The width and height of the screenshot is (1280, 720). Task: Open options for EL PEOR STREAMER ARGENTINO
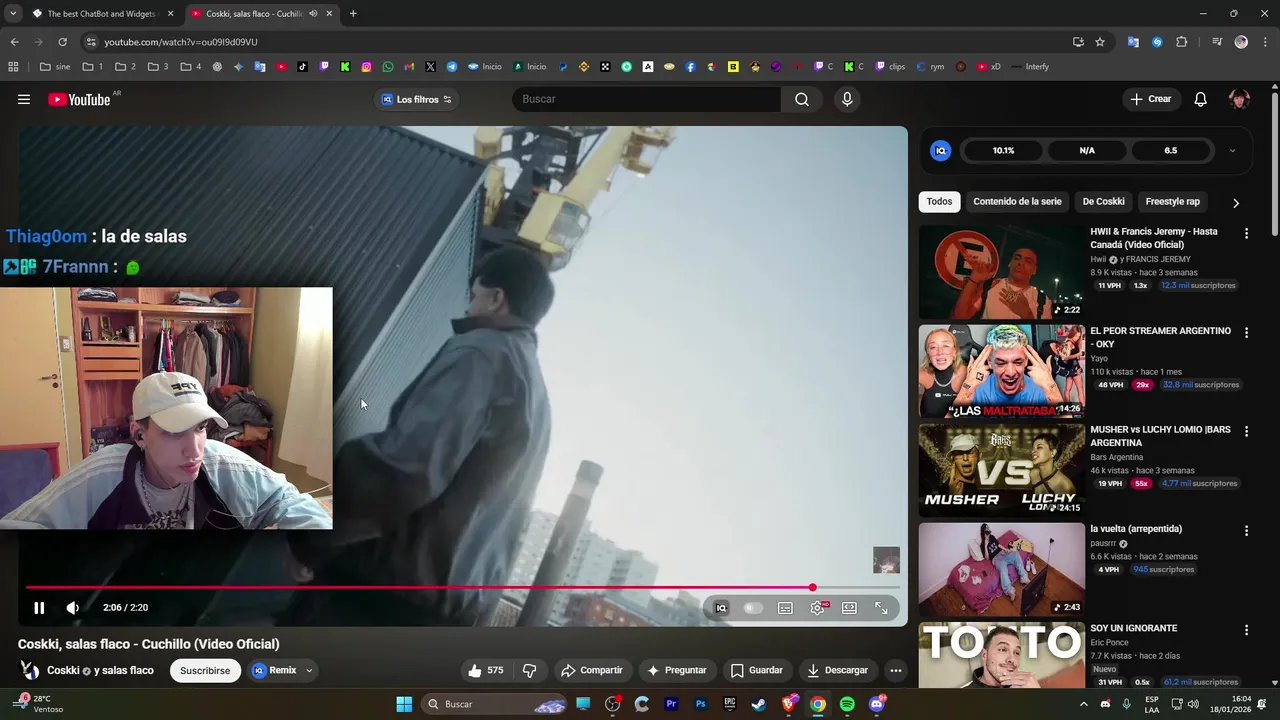1246,332
